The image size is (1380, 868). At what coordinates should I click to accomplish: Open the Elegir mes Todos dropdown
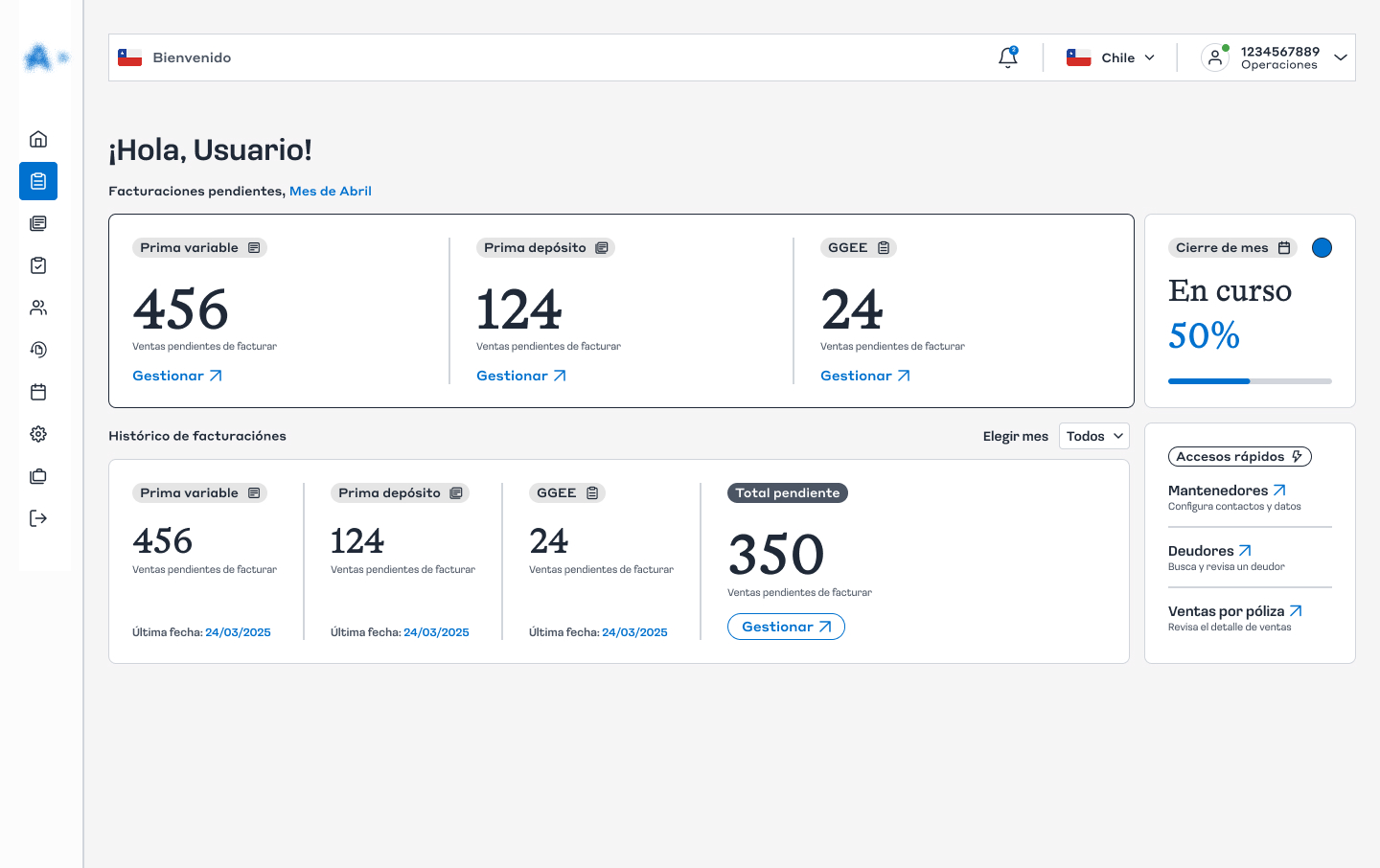click(1093, 436)
